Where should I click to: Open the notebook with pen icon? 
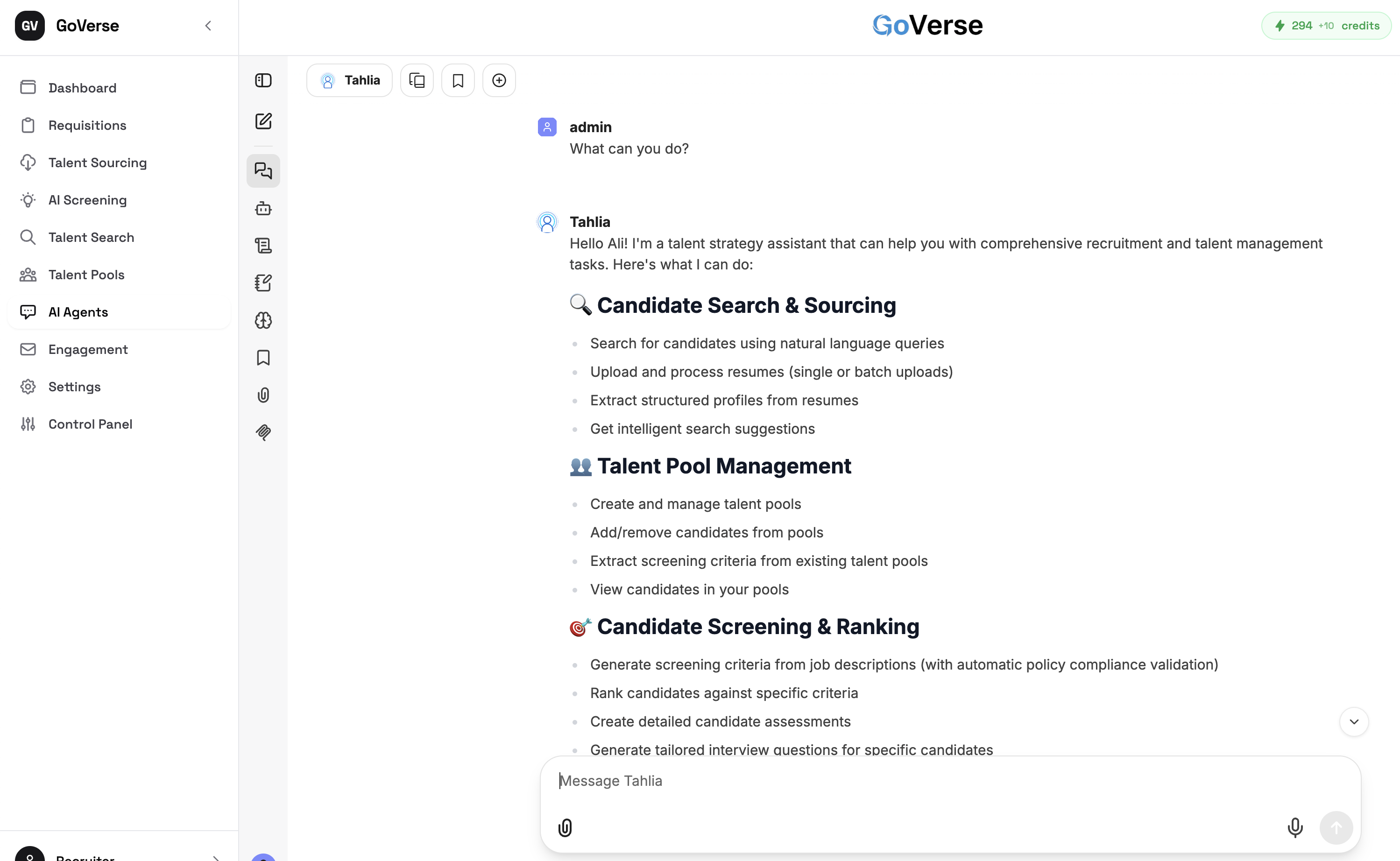pyautogui.click(x=263, y=282)
